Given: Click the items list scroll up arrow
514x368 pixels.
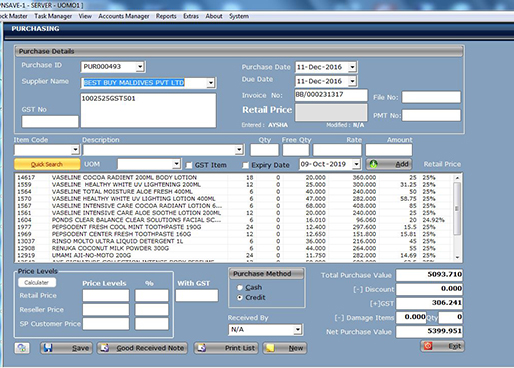Looking at the screenshot, I should pos(457,178).
